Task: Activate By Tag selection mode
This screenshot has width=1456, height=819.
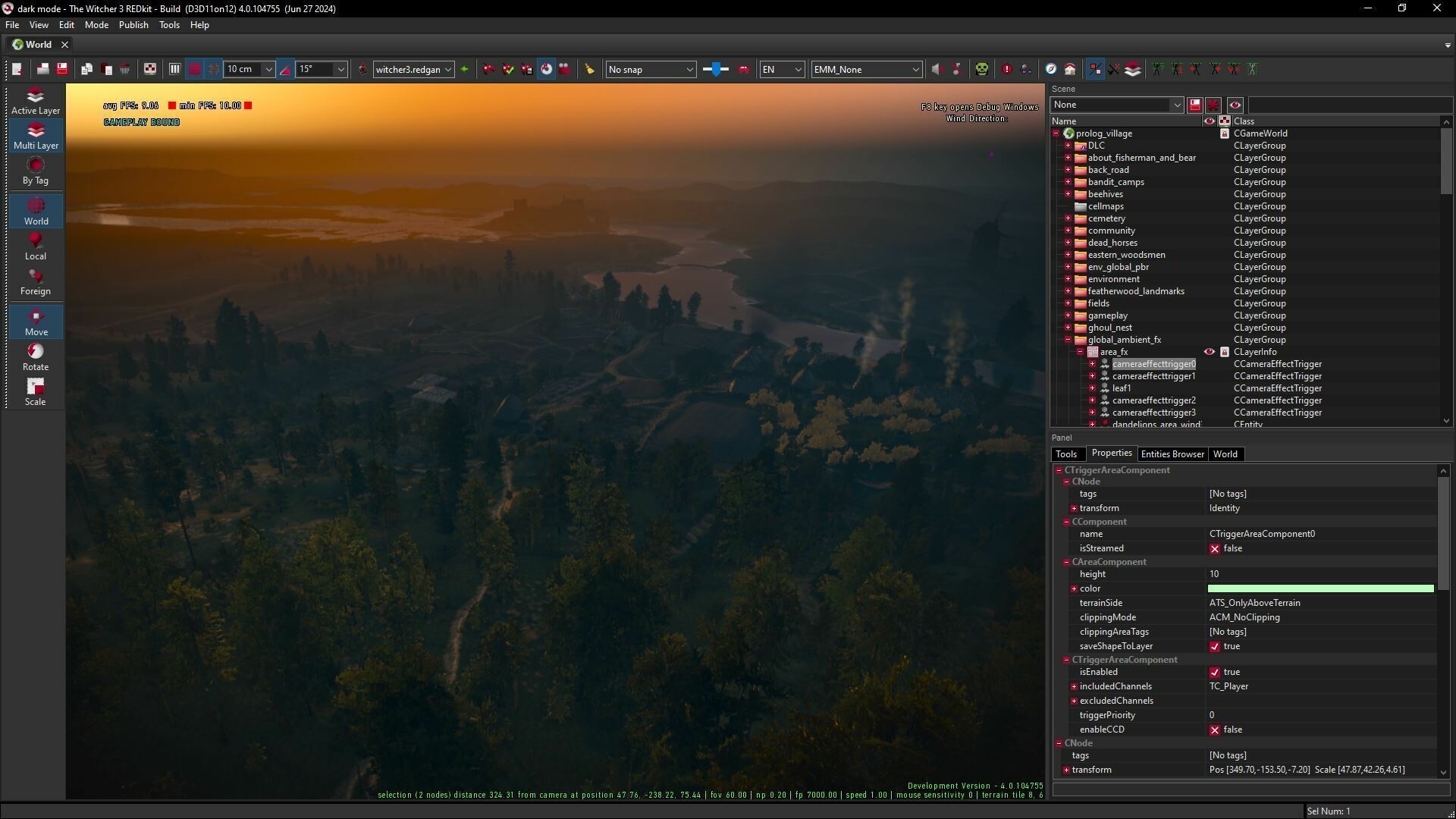Action: click(x=35, y=171)
